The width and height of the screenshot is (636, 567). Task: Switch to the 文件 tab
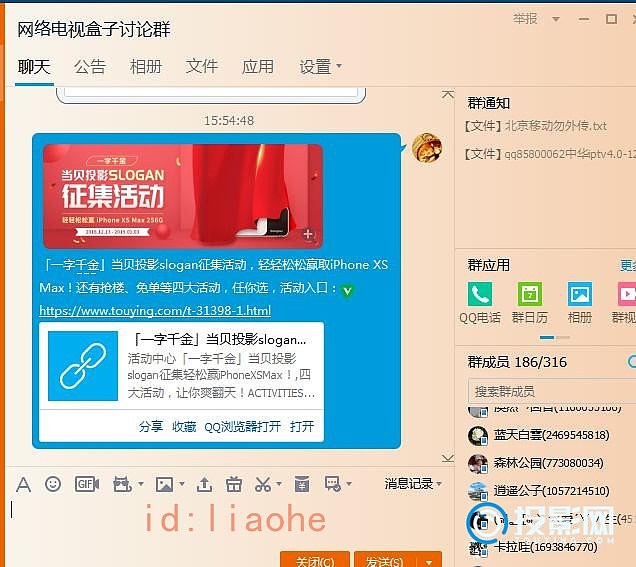pyautogui.click(x=202, y=67)
